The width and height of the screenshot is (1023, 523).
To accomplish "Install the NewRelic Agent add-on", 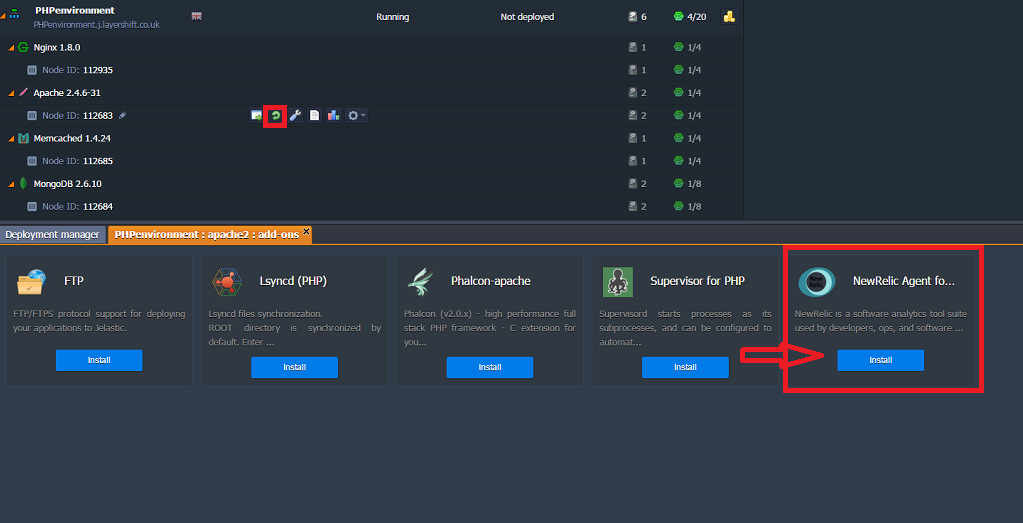I will [881, 360].
